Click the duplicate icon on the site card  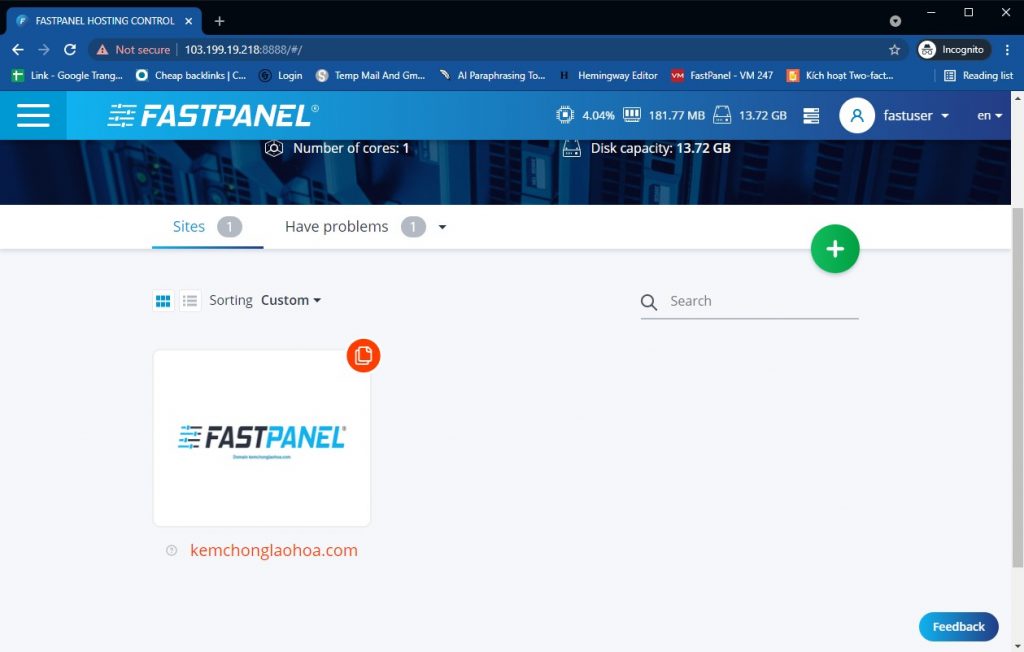click(x=363, y=355)
